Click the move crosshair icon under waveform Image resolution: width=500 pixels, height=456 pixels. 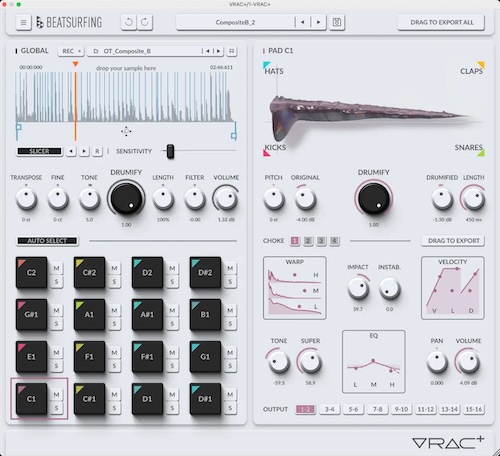click(126, 131)
